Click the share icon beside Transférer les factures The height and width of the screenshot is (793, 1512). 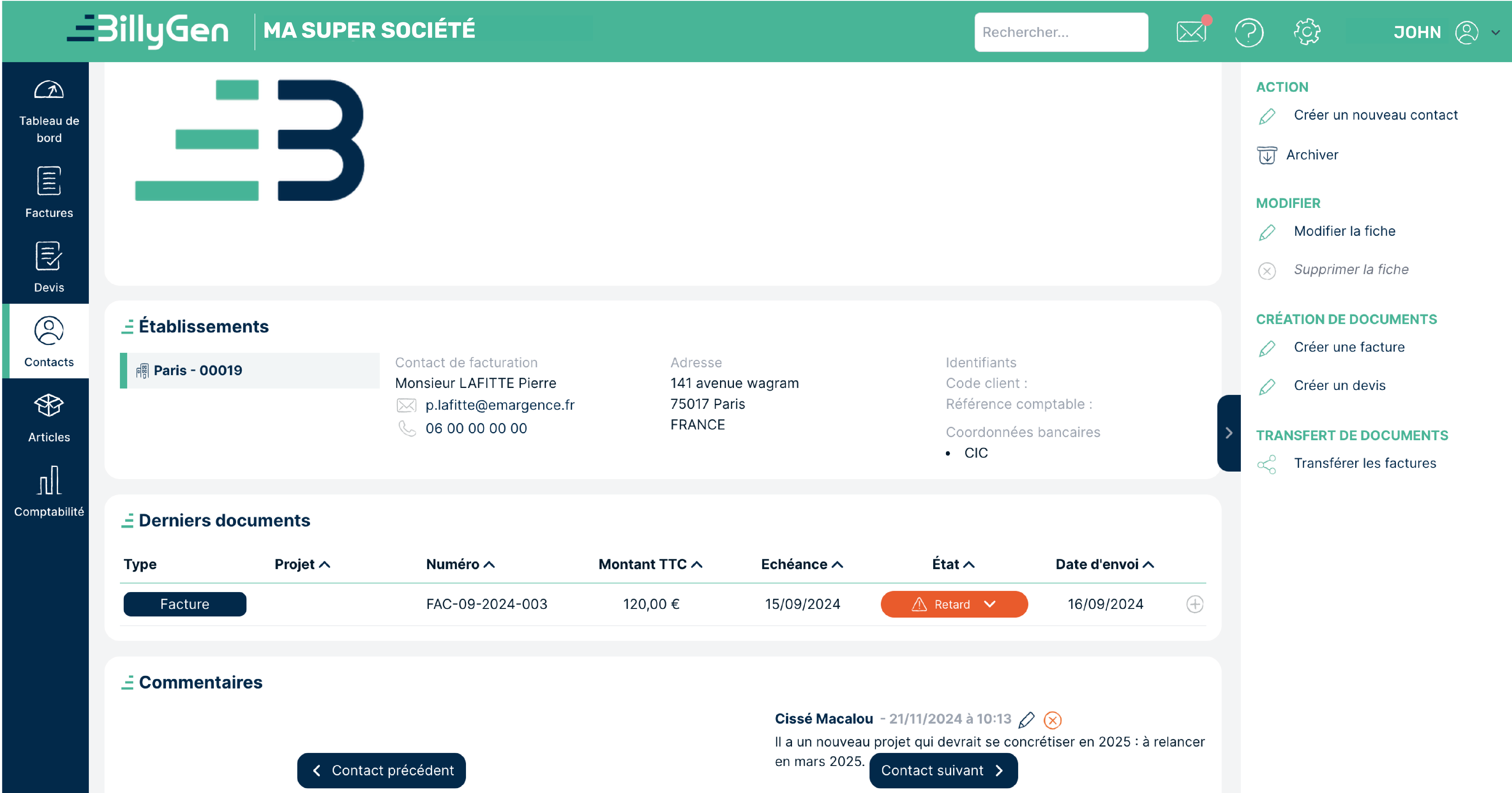[x=1267, y=464]
